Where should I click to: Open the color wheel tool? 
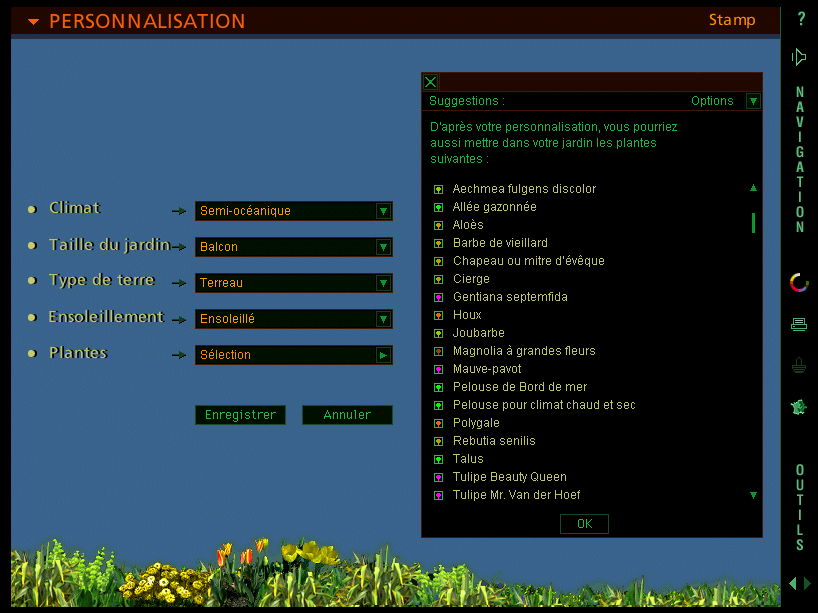tap(799, 283)
